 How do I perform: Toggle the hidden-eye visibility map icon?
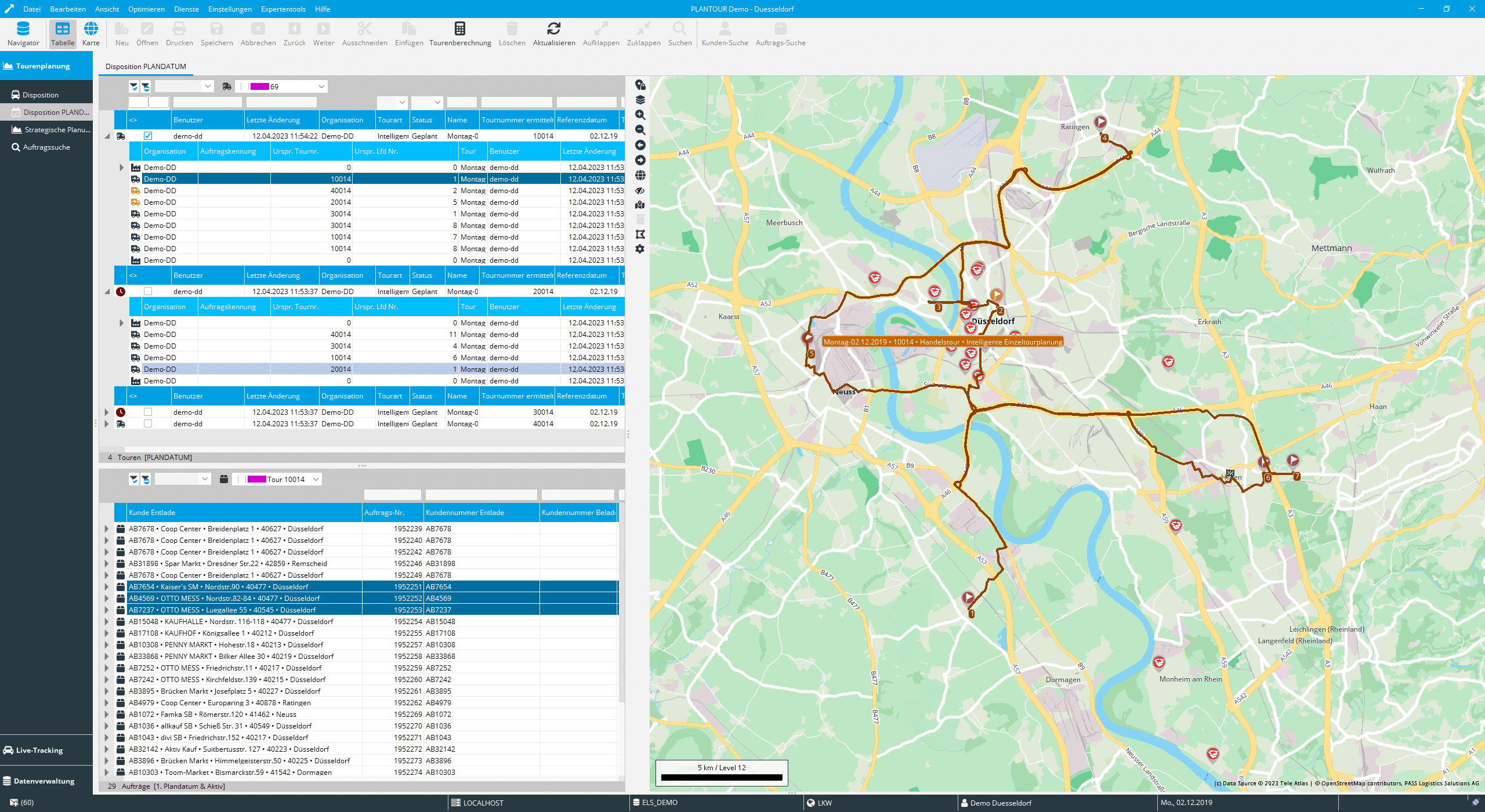point(640,190)
